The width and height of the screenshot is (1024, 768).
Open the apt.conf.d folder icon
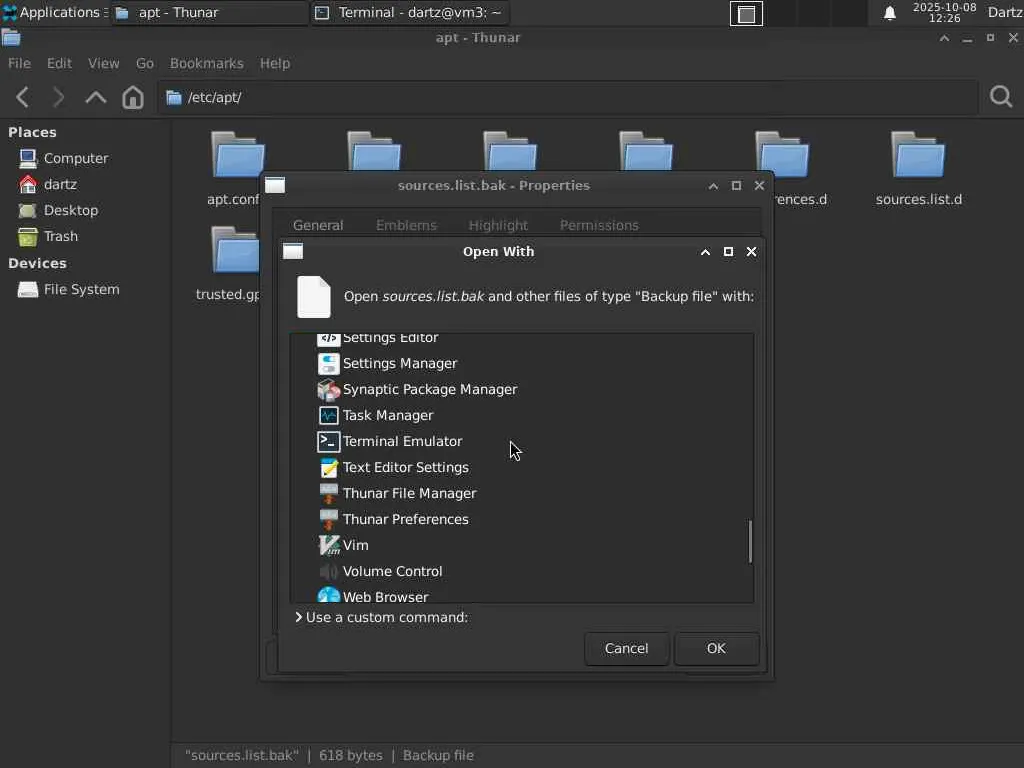click(238, 155)
